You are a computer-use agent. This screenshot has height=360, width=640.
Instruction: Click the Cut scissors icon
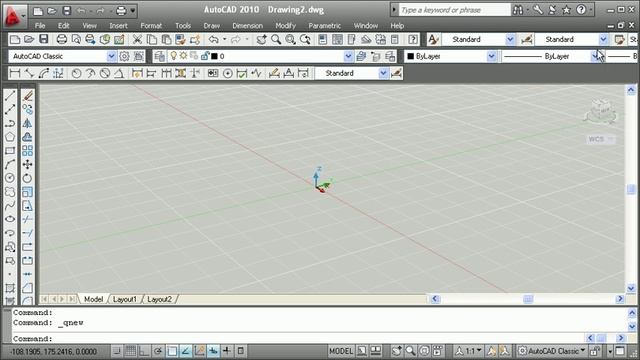(137, 39)
